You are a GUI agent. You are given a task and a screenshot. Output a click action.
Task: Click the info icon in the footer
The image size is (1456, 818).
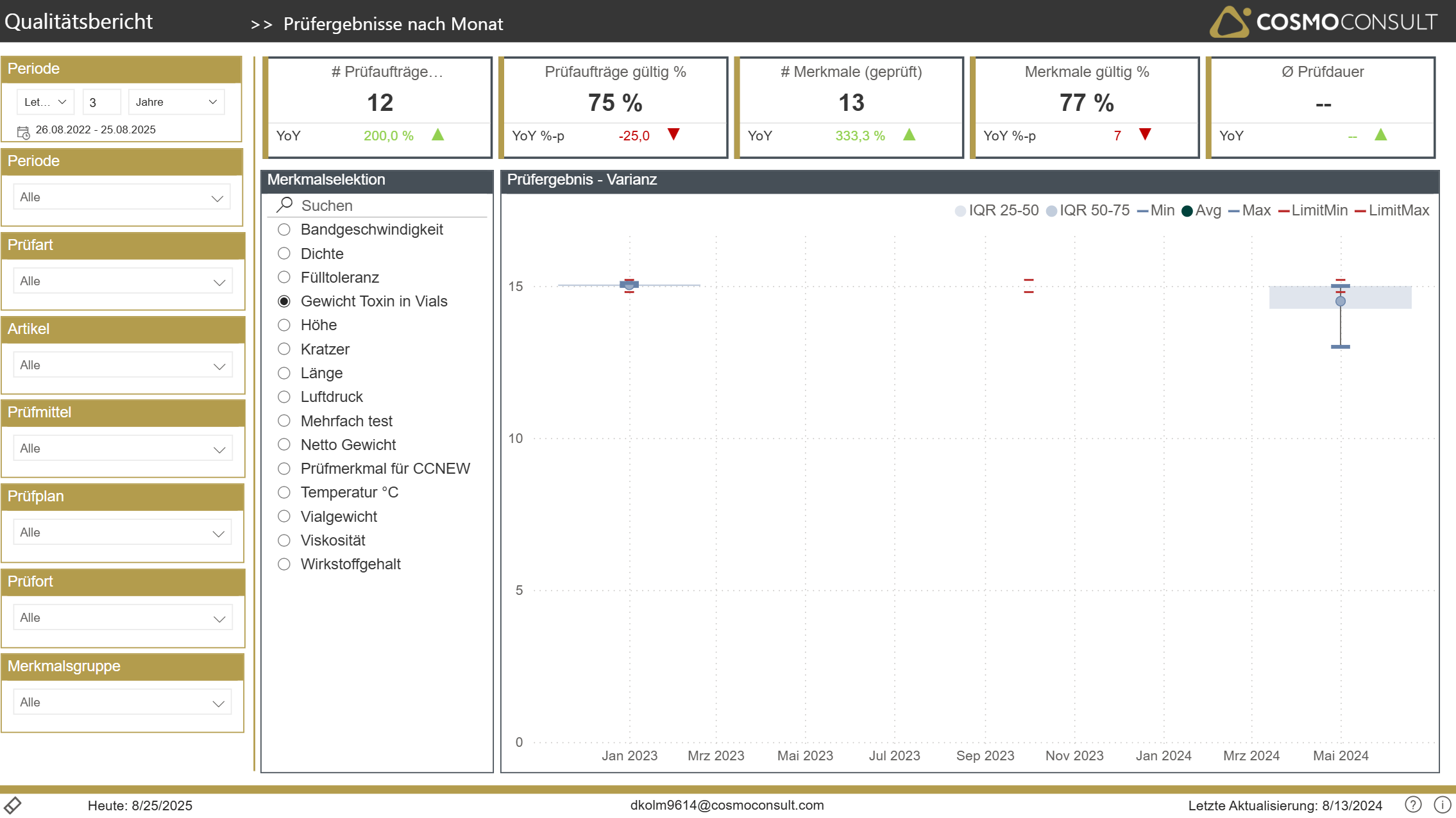pyautogui.click(x=1443, y=805)
